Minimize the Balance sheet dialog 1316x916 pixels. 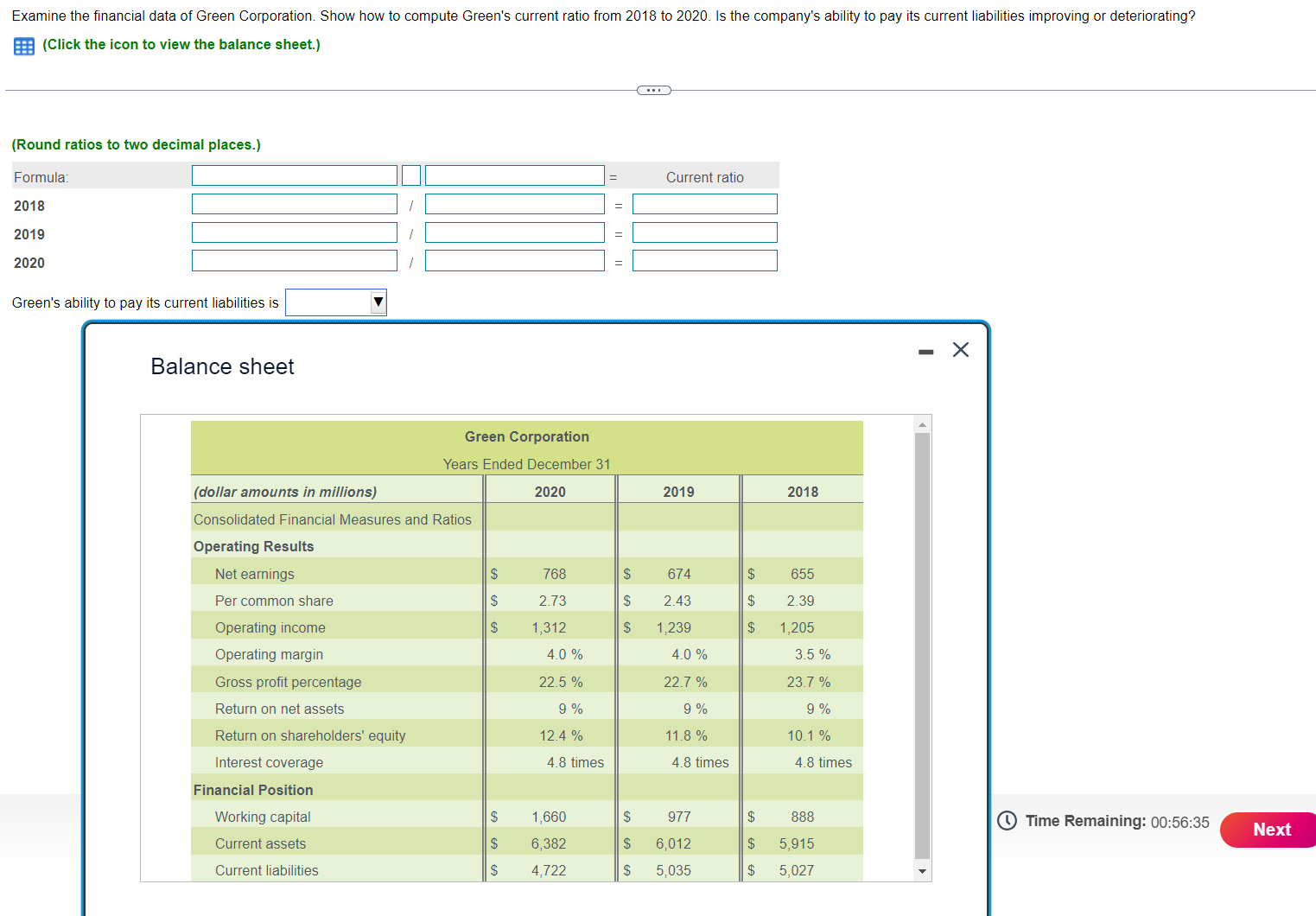point(925,351)
